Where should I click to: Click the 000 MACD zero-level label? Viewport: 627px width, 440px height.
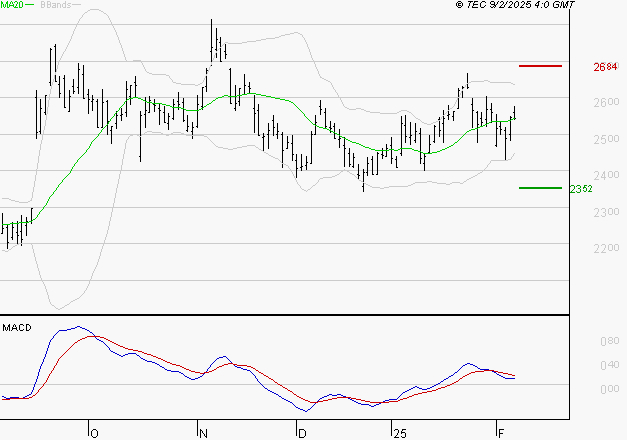(607, 388)
